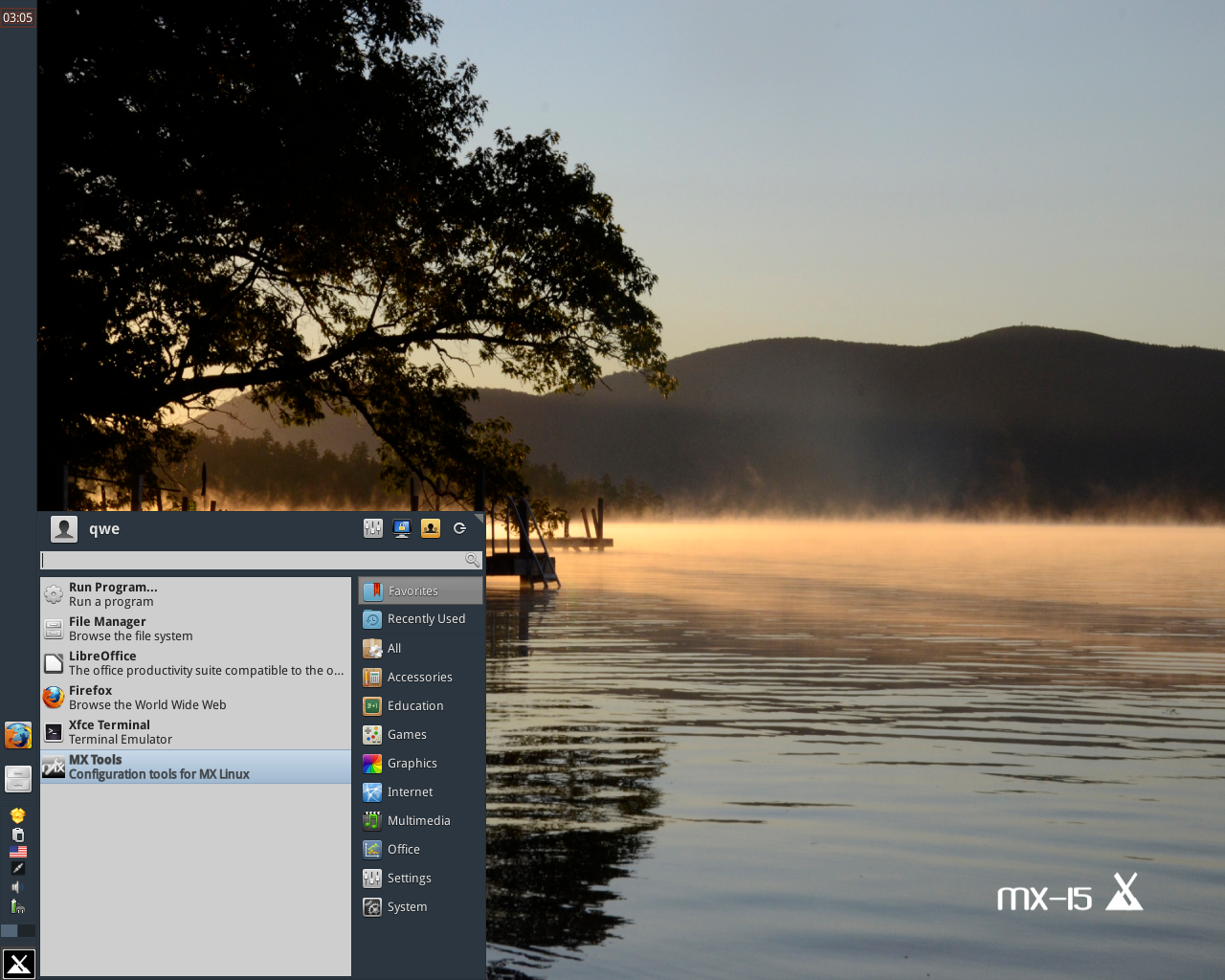
Task: Launch Firefox from the left panel
Action: pyautogui.click(x=18, y=735)
